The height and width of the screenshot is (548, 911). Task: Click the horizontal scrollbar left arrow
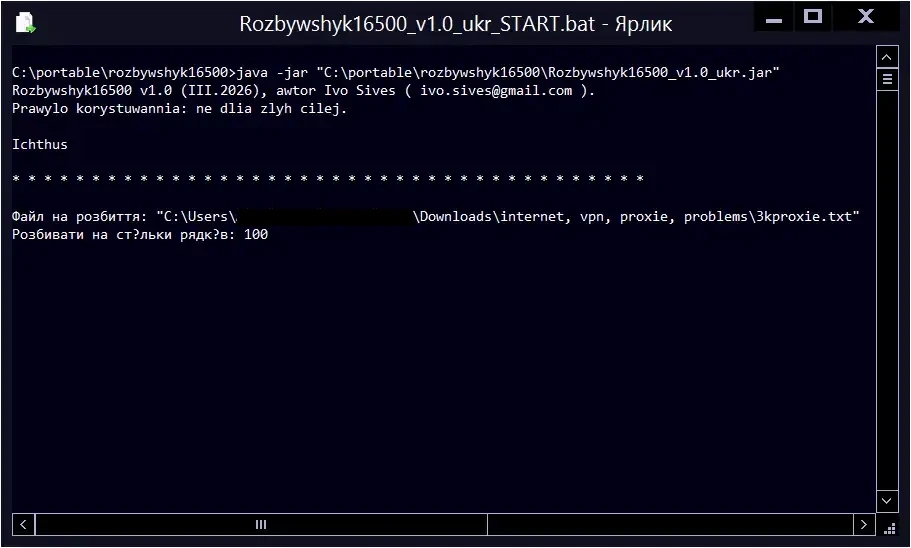23,524
